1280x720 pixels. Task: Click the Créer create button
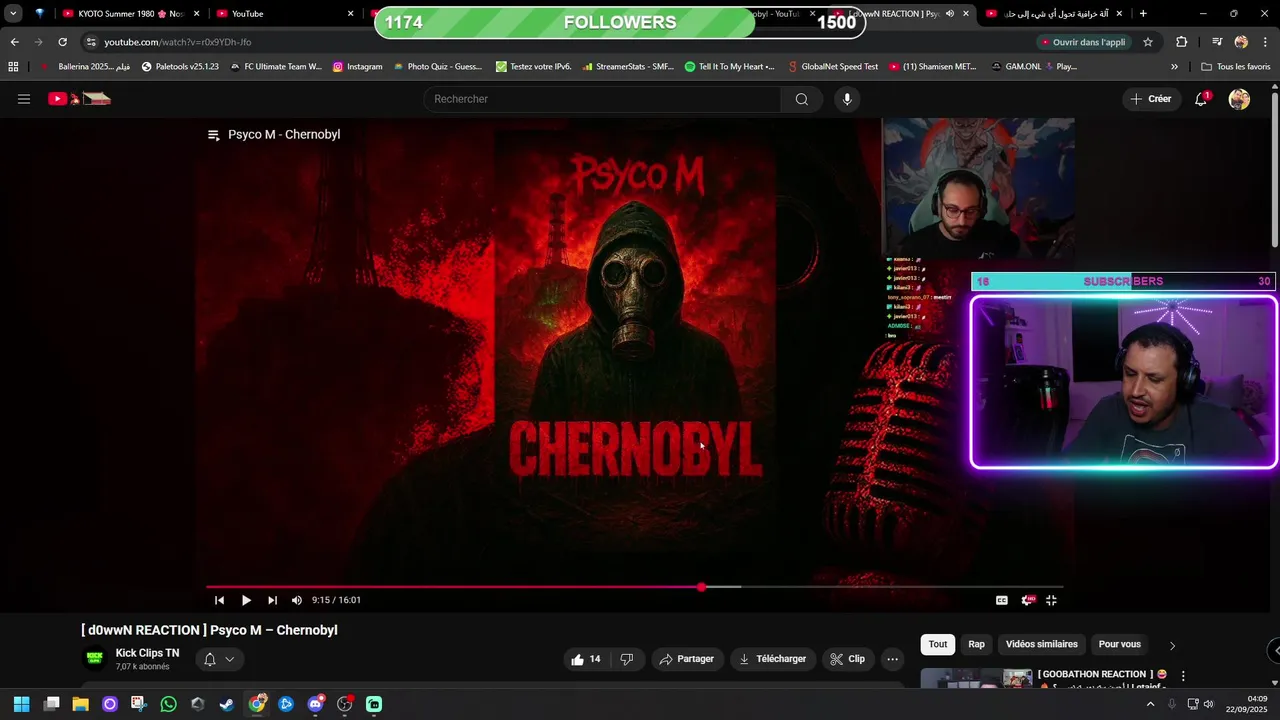pos(1151,99)
